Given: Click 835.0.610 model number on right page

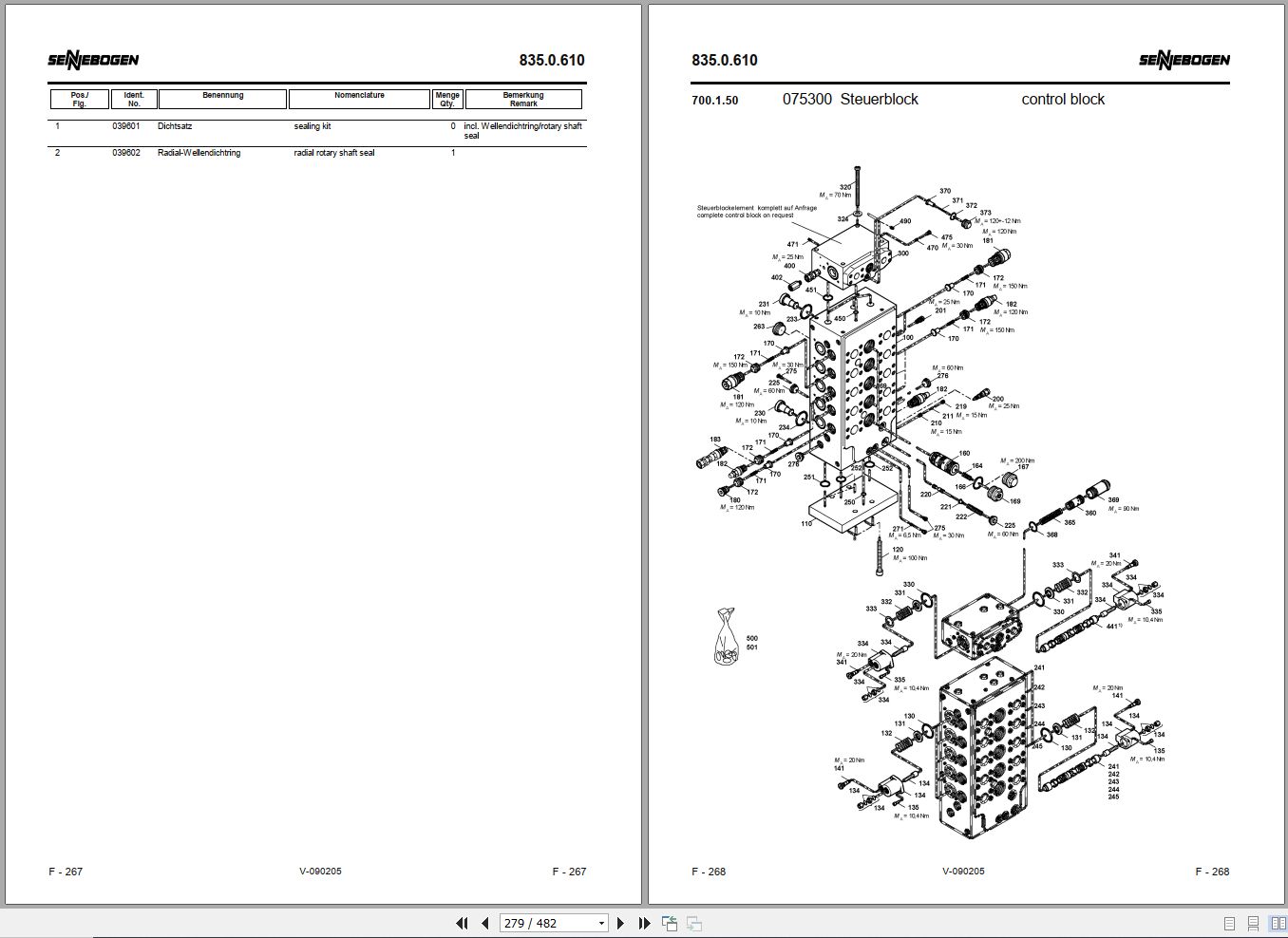Looking at the screenshot, I should click(725, 60).
